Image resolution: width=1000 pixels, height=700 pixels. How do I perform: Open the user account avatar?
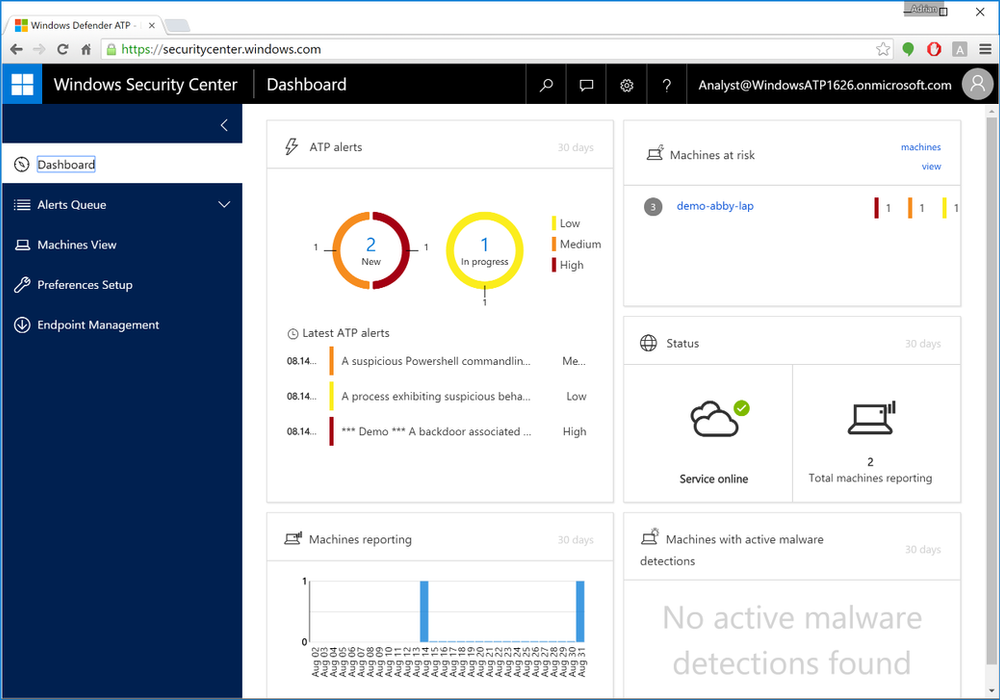click(x=977, y=84)
